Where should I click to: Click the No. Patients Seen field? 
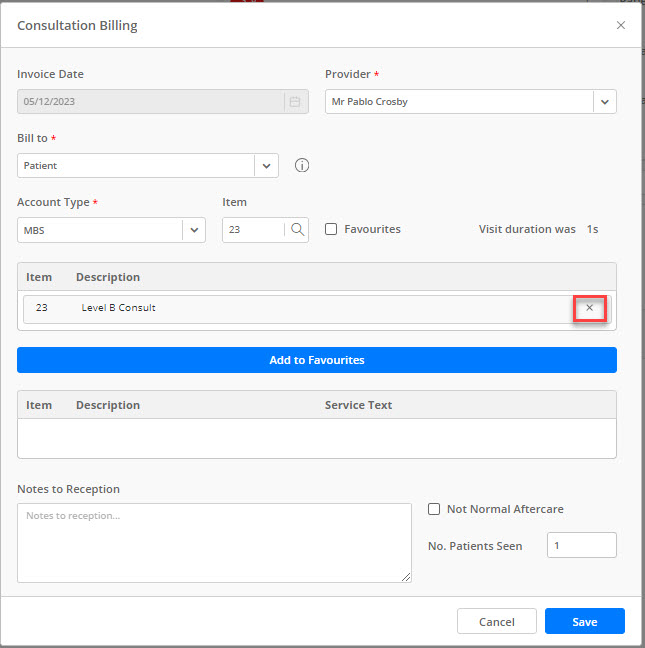coord(582,546)
